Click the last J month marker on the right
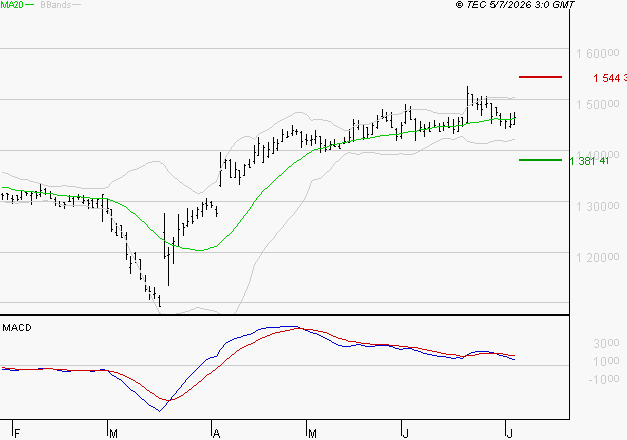The image size is (627, 440). pyautogui.click(x=509, y=433)
